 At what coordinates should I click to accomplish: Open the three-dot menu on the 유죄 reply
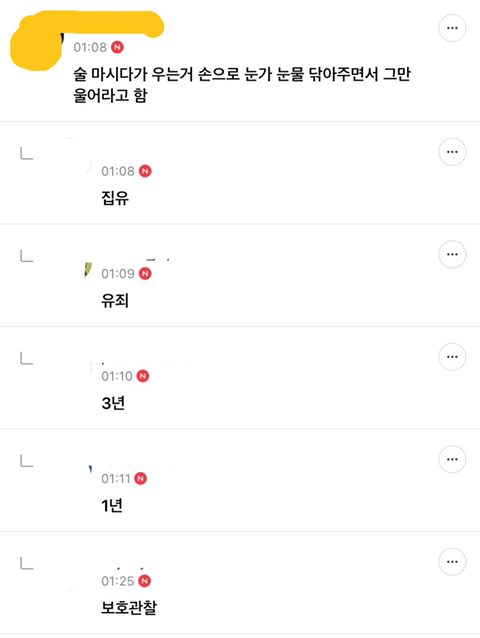[x=452, y=254]
